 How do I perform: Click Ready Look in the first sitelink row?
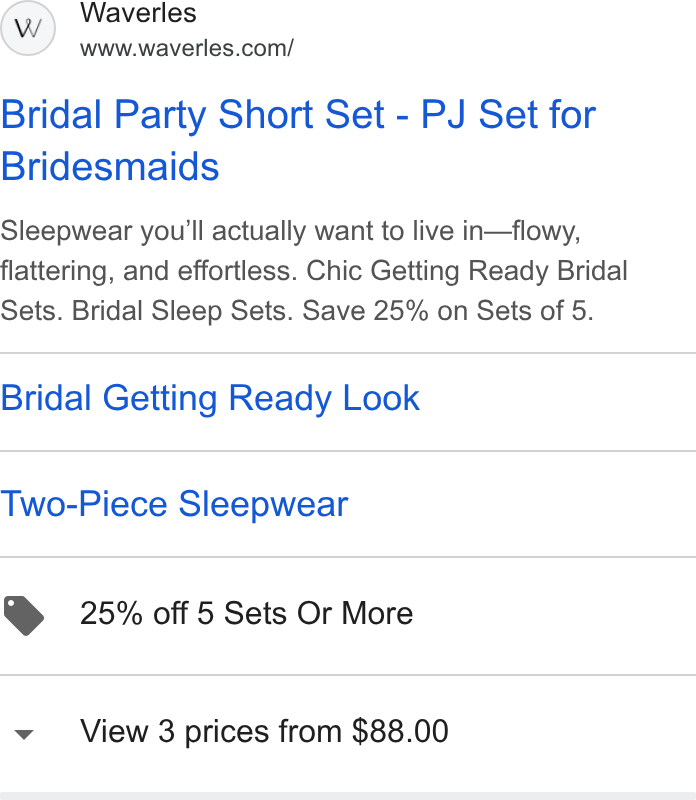point(324,398)
